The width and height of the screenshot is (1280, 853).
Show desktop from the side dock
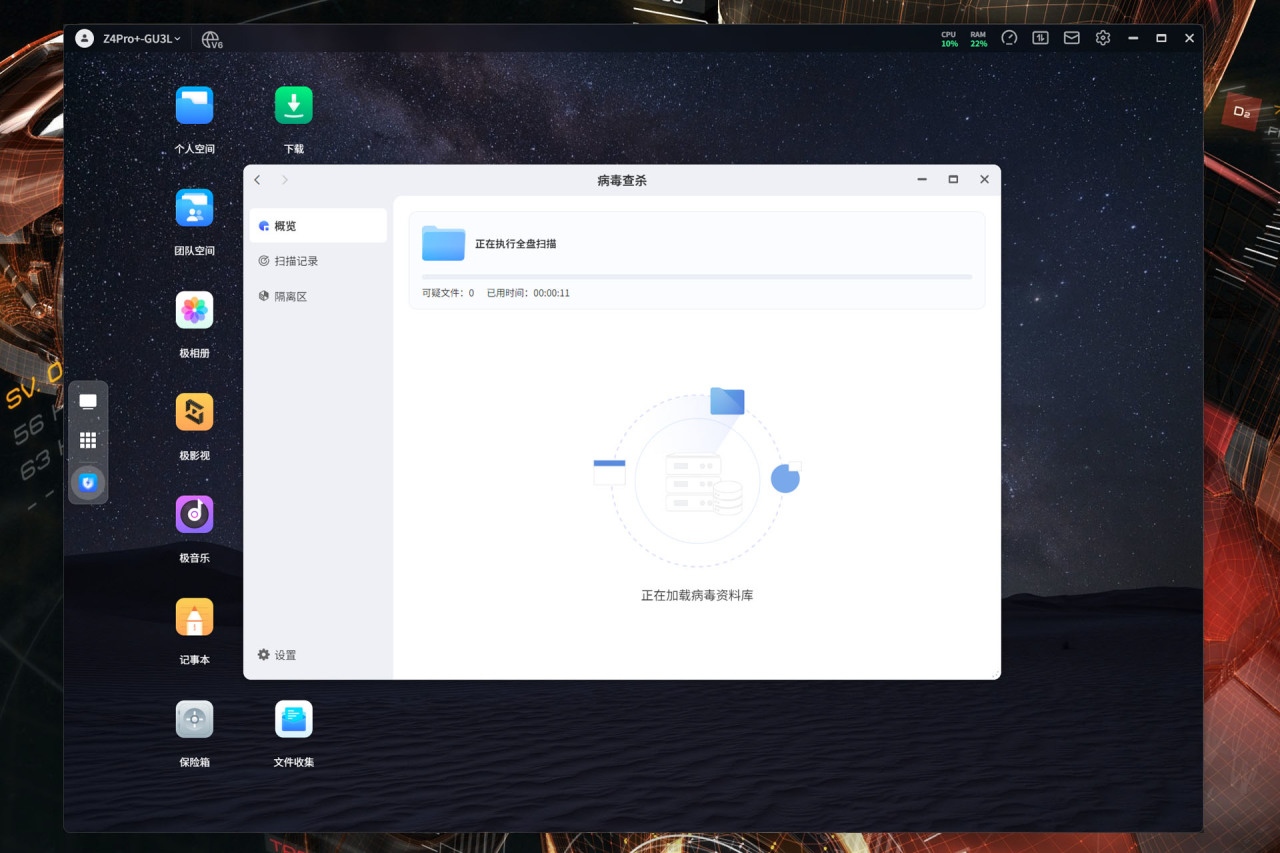[88, 401]
